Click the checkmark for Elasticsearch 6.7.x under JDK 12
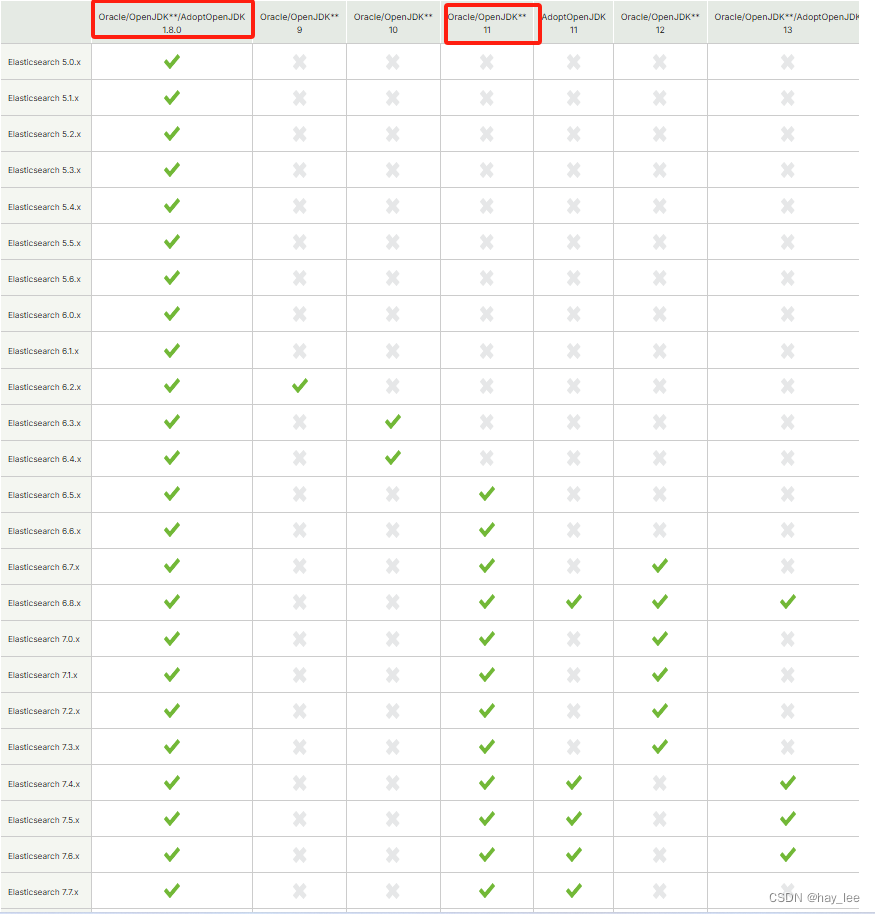The width and height of the screenshot is (875, 914). point(658,566)
